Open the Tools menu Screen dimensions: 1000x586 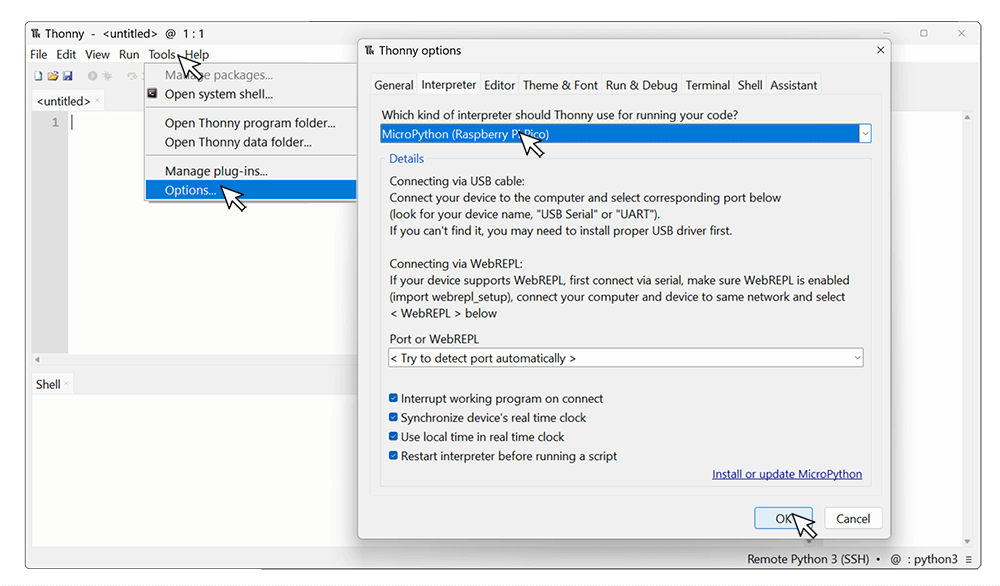tap(162, 54)
